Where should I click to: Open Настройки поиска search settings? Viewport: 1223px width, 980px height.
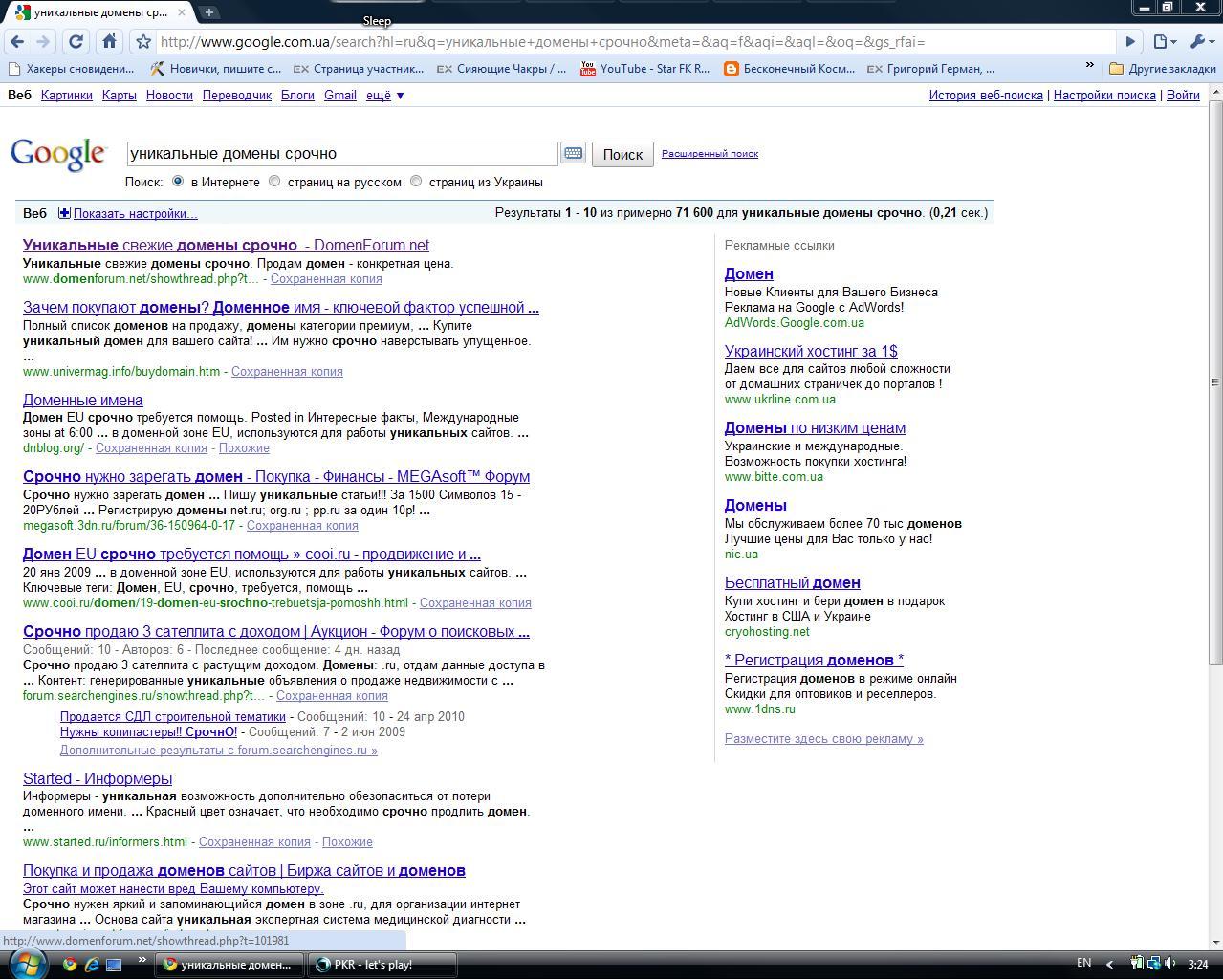1104,96
